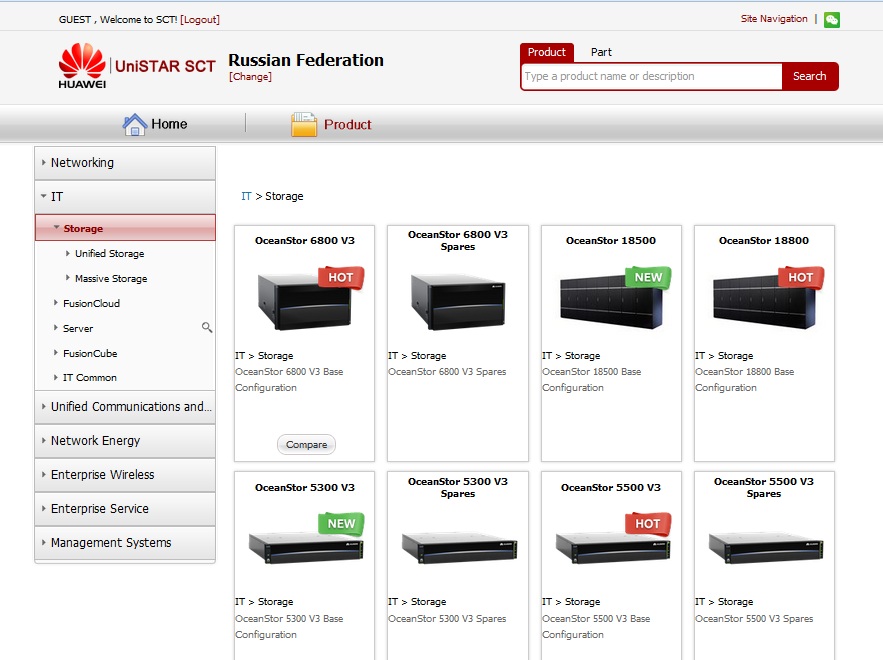
Task: Click the OceanStor 5500 V3 Spares title
Action: click(x=764, y=487)
